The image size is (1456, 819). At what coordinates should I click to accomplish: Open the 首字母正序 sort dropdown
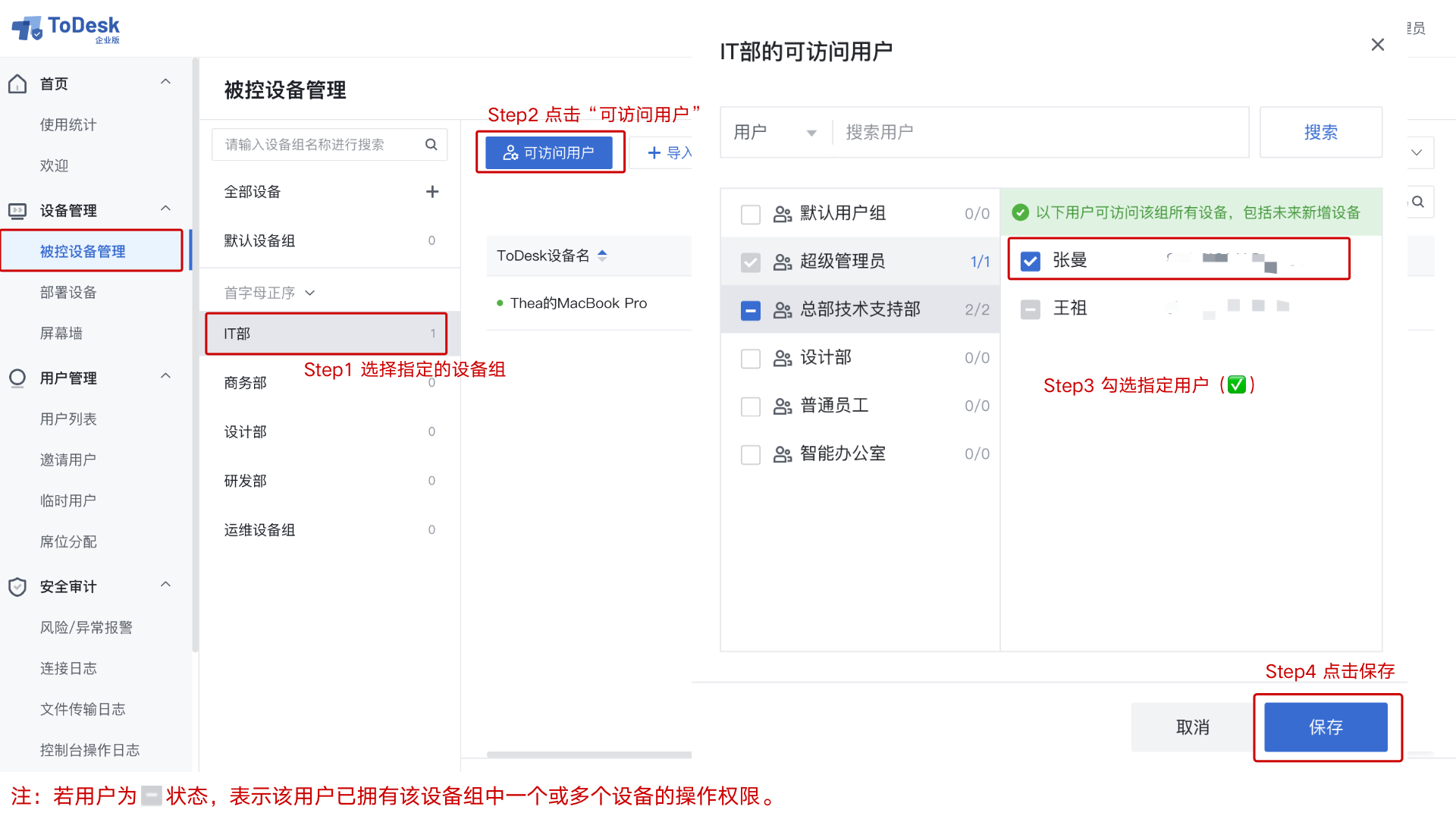[269, 293]
